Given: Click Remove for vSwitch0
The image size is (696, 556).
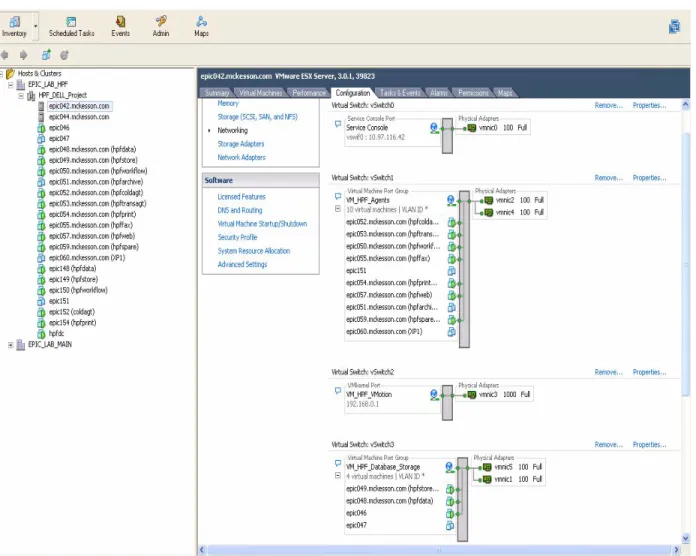Looking at the screenshot, I should click(609, 105).
